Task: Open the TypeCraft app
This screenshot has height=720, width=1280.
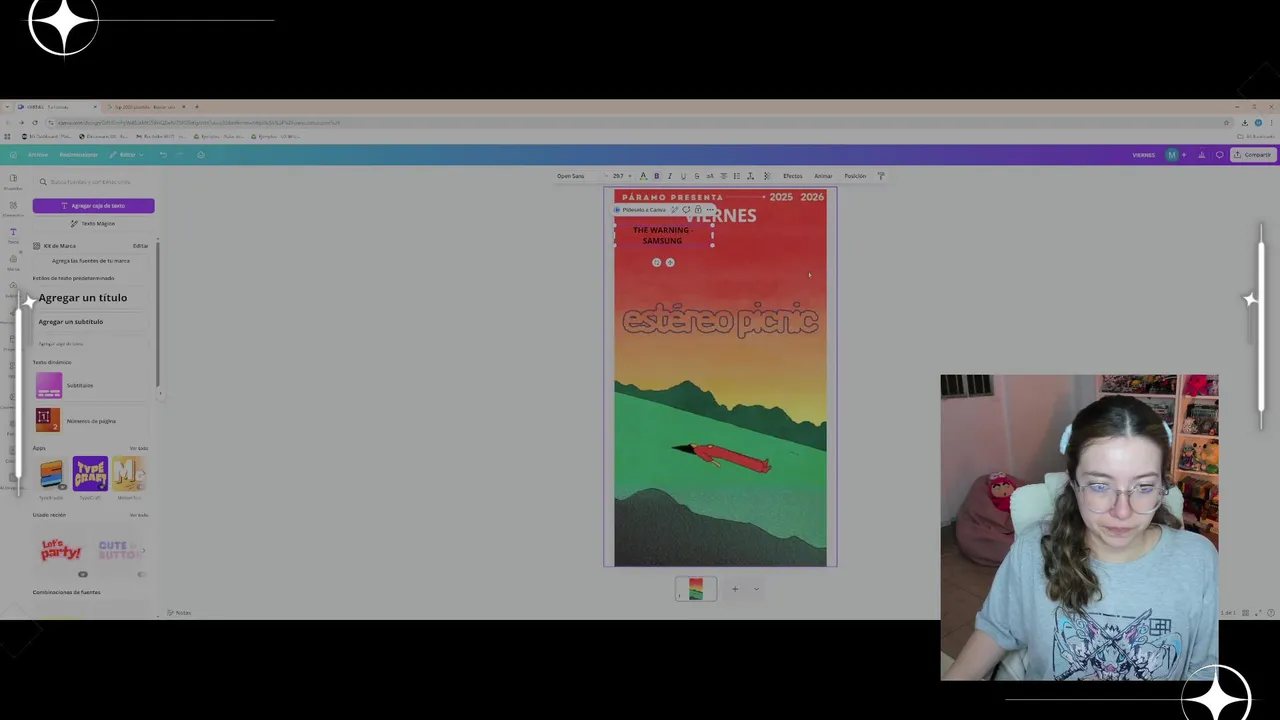Action: pos(90,473)
